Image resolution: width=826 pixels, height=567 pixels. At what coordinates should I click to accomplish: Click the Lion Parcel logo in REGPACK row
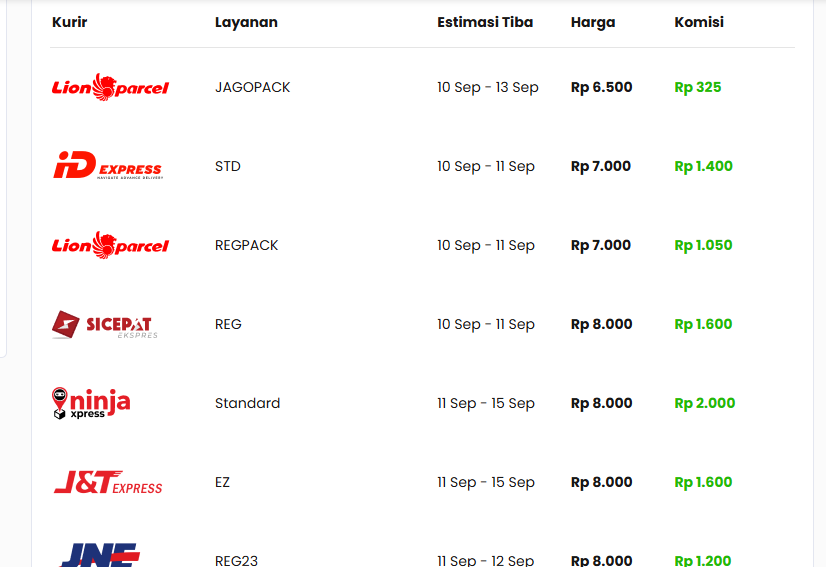(110, 245)
